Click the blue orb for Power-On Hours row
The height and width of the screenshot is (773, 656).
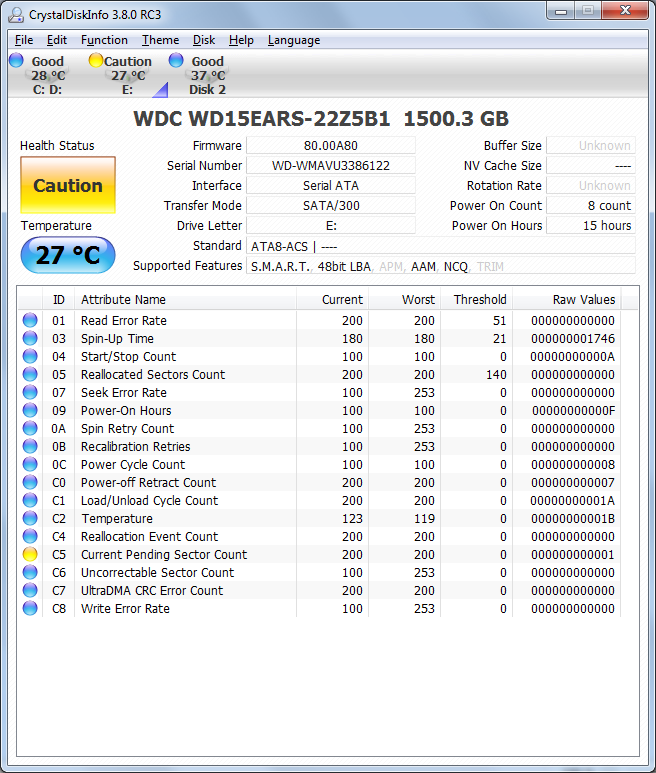(x=30, y=410)
